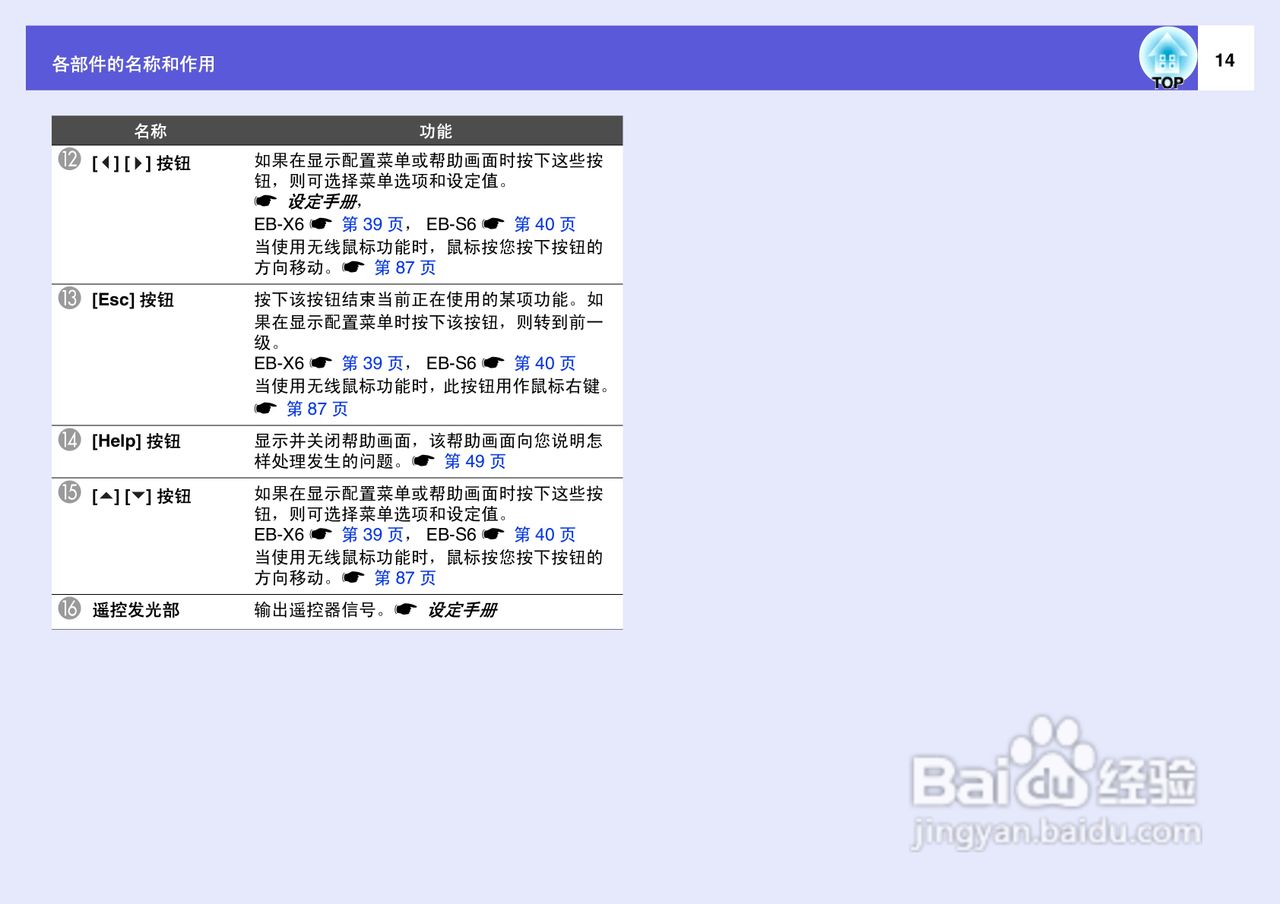
Task: Open 第 49 页 link in Help button row
Action: point(475,462)
